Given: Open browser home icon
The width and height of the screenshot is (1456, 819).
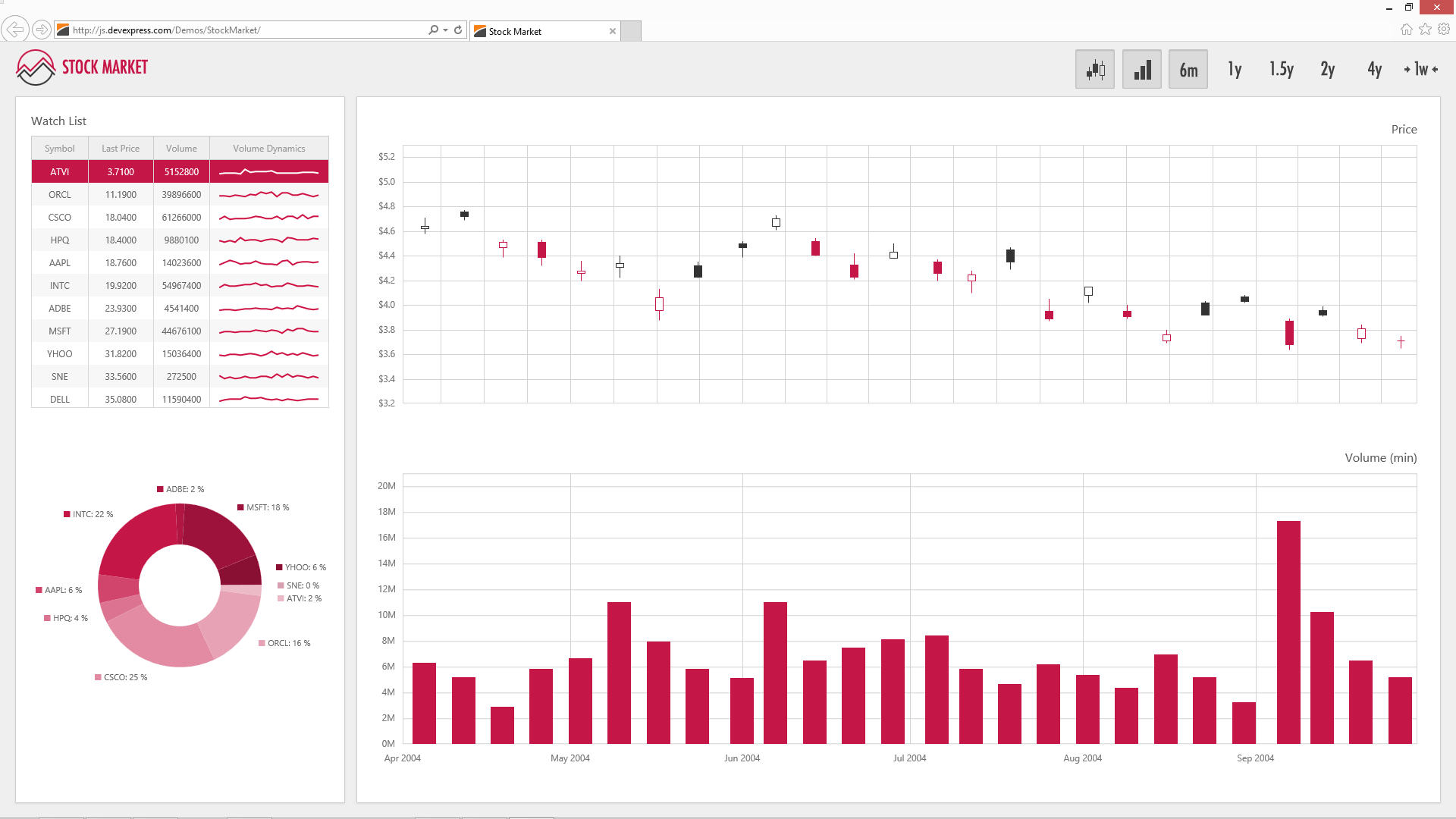Looking at the screenshot, I should [1406, 30].
